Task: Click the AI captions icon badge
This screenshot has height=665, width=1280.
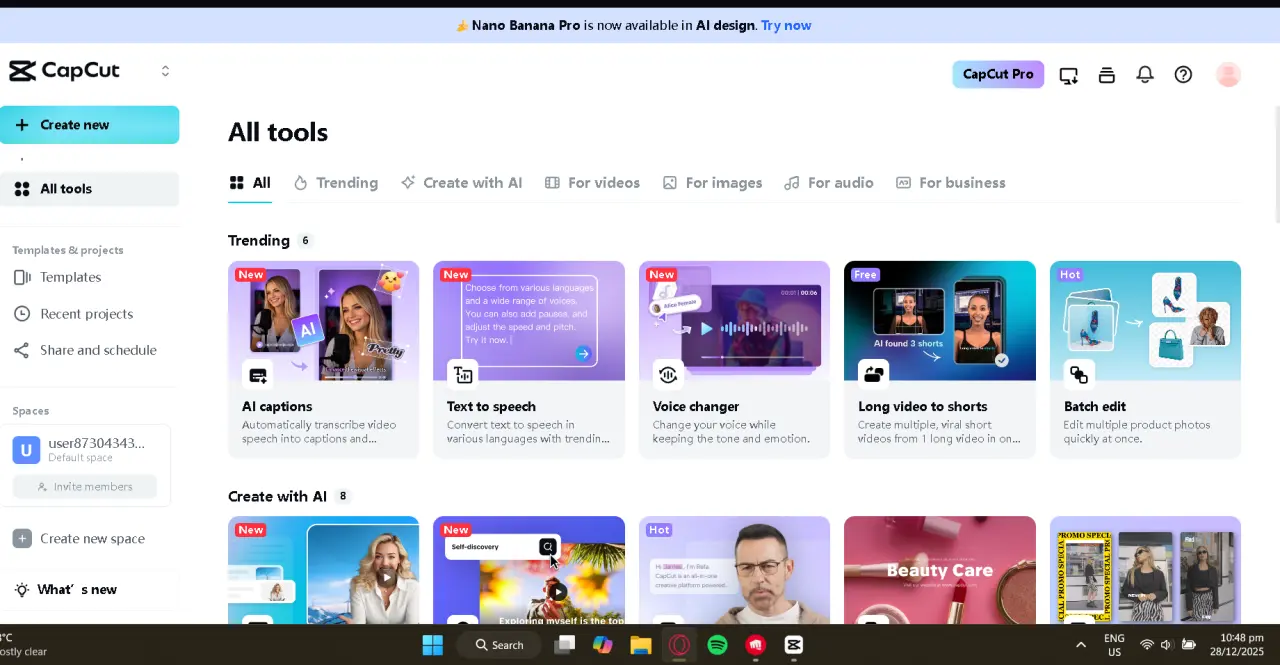Action: [x=258, y=375]
